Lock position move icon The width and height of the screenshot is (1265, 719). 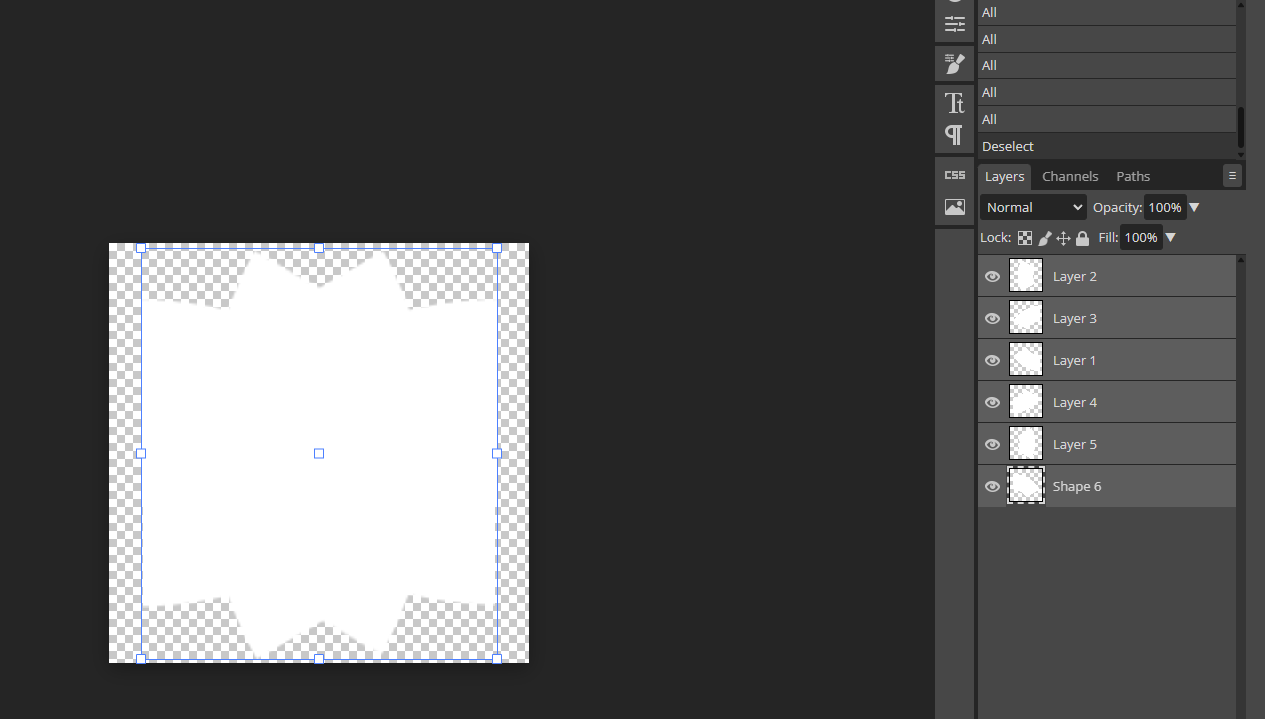pos(1063,238)
